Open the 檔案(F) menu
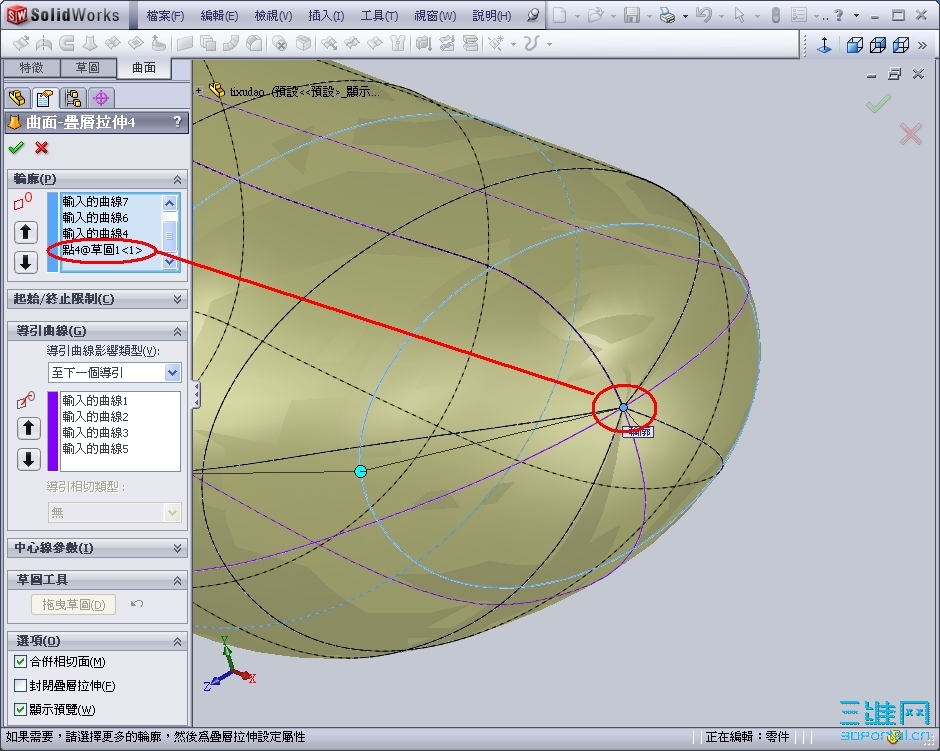 coord(165,16)
